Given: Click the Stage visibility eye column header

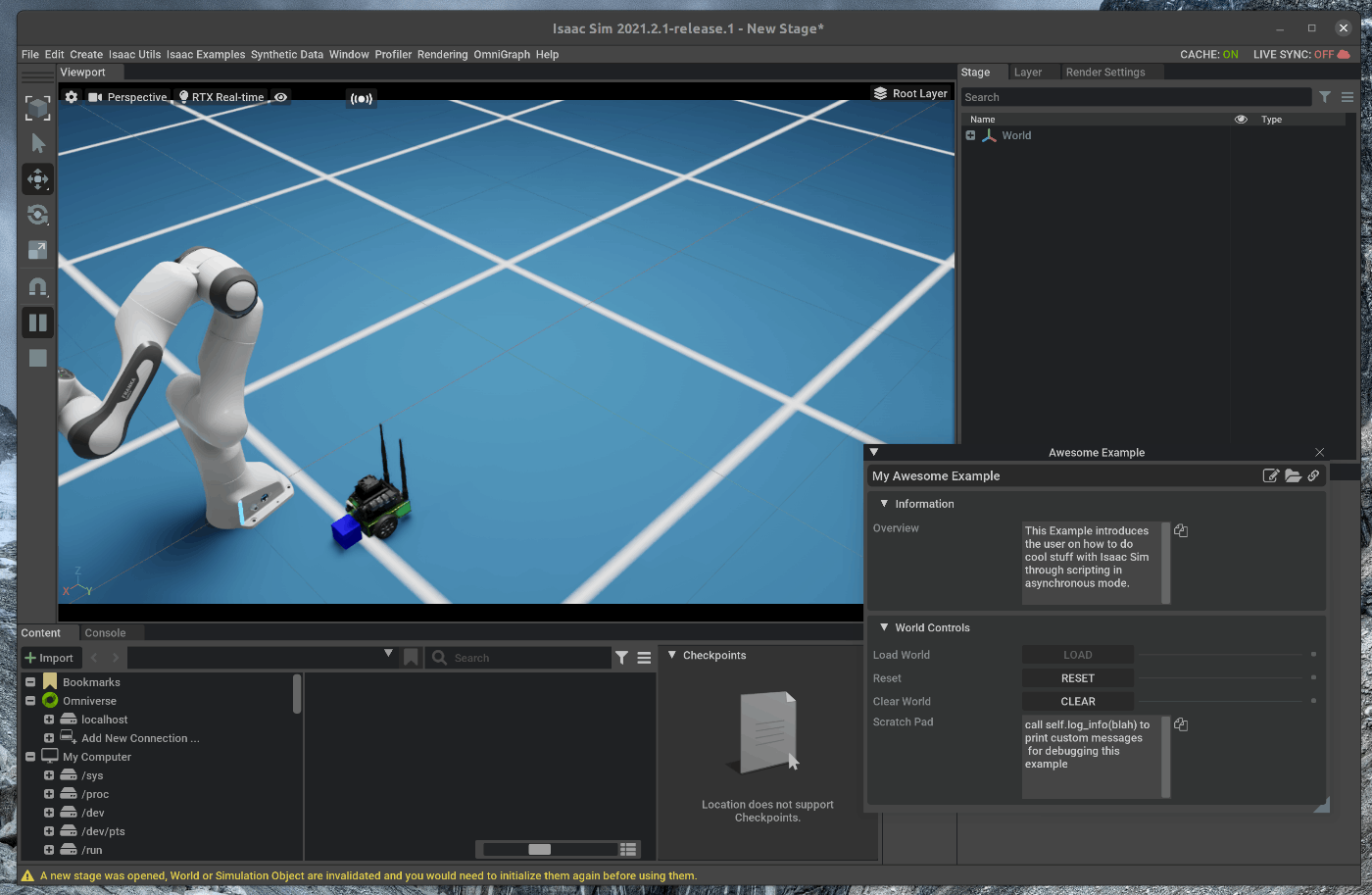Looking at the screenshot, I should (1241, 119).
